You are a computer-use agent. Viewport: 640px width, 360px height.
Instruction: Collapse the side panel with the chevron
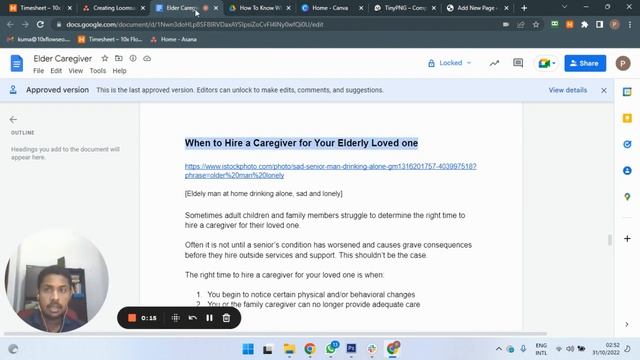click(627, 324)
